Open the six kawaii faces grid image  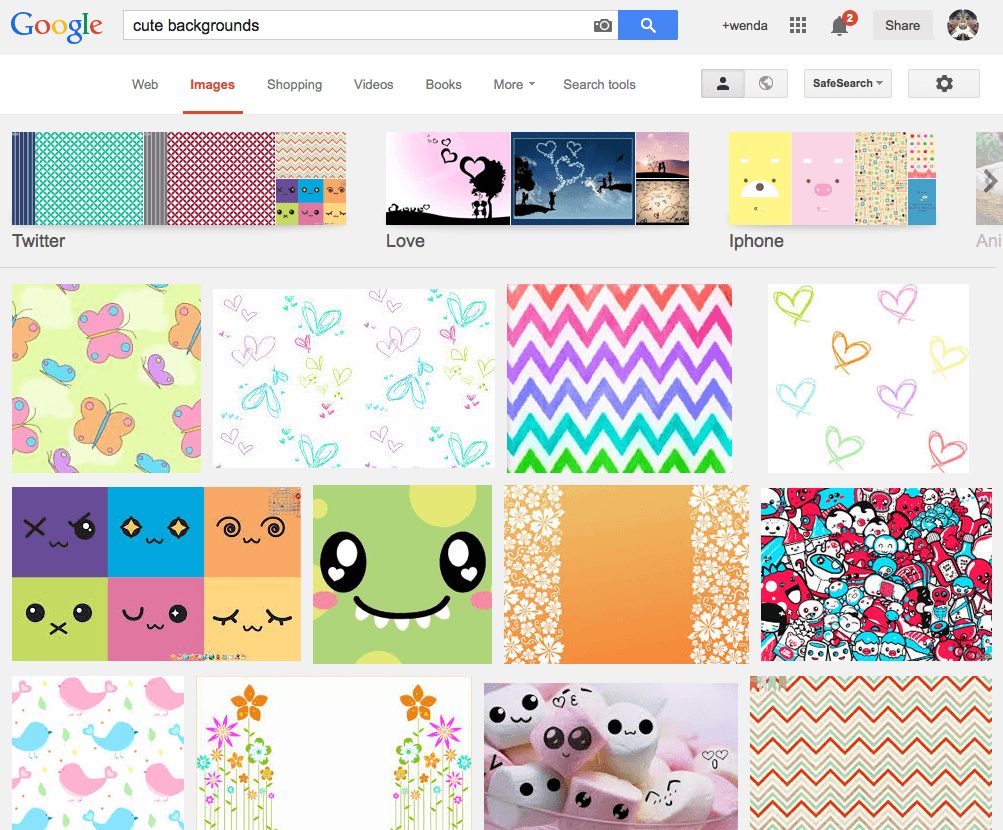156,574
